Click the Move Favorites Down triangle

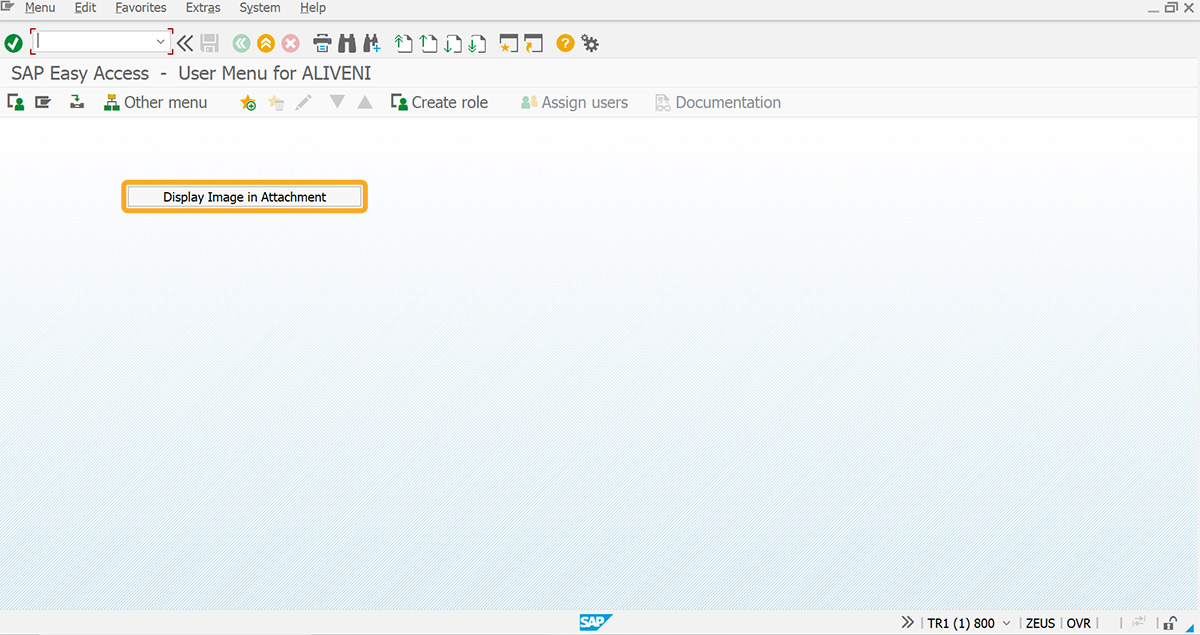click(337, 102)
